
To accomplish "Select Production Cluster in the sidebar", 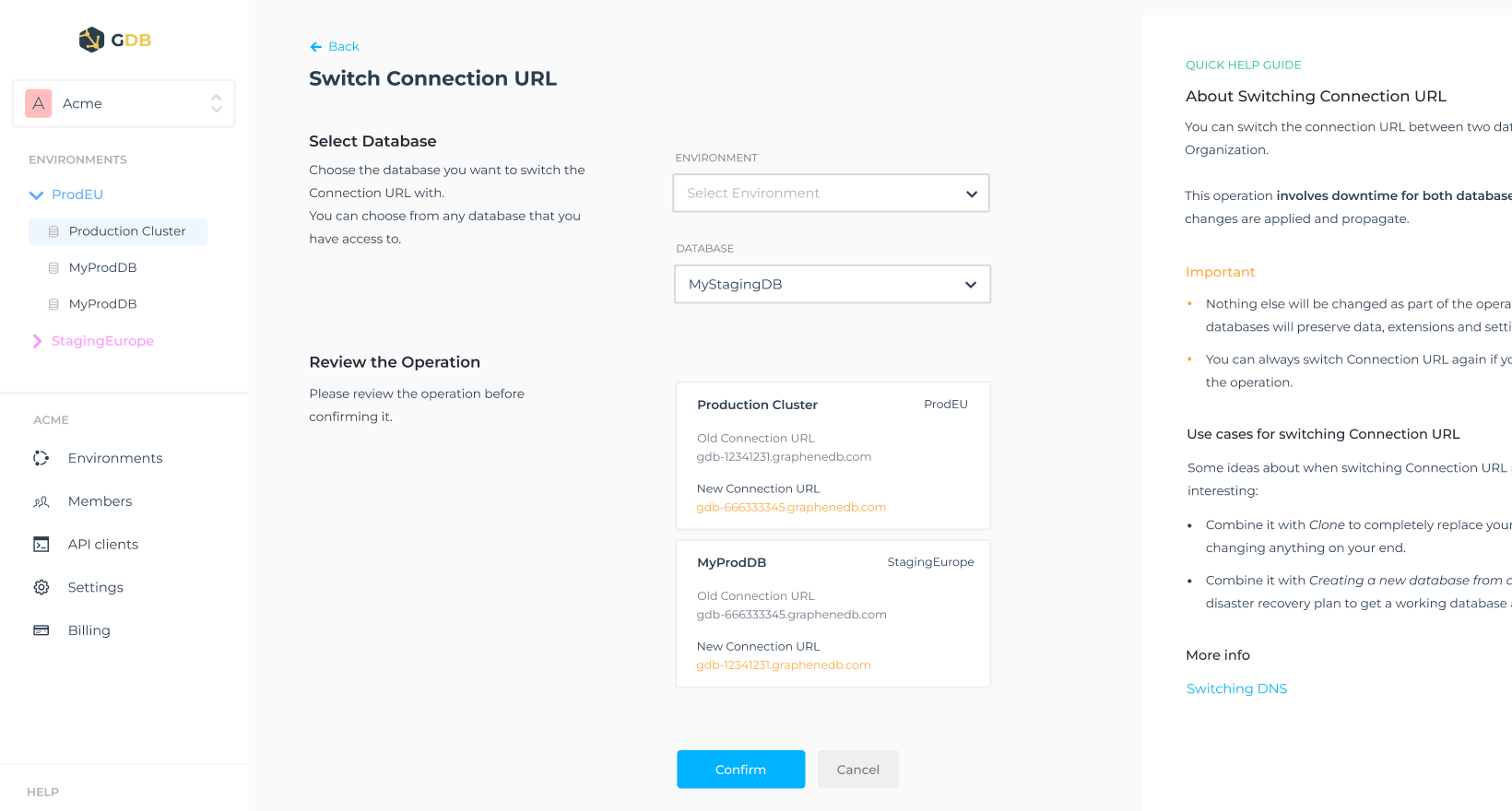I will (x=126, y=231).
